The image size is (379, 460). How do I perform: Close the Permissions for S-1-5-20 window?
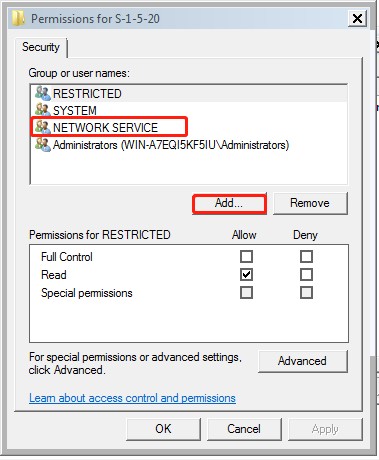click(x=357, y=18)
